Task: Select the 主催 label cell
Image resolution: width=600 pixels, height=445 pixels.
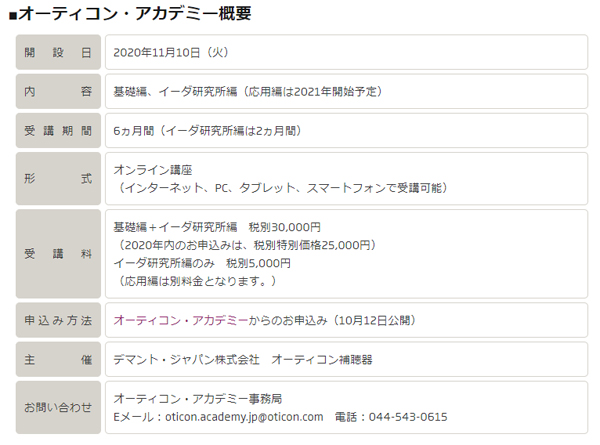Action: (58, 359)
